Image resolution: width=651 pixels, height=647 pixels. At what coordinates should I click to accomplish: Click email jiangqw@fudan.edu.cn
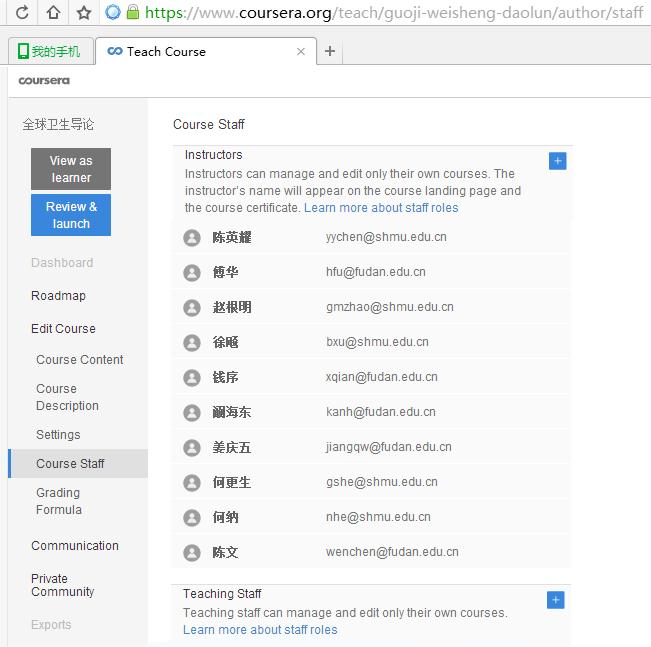click(x=389, y=447)
